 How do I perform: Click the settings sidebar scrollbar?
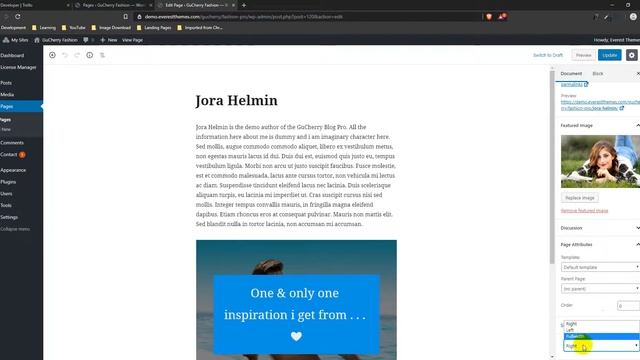click(552, 167)
